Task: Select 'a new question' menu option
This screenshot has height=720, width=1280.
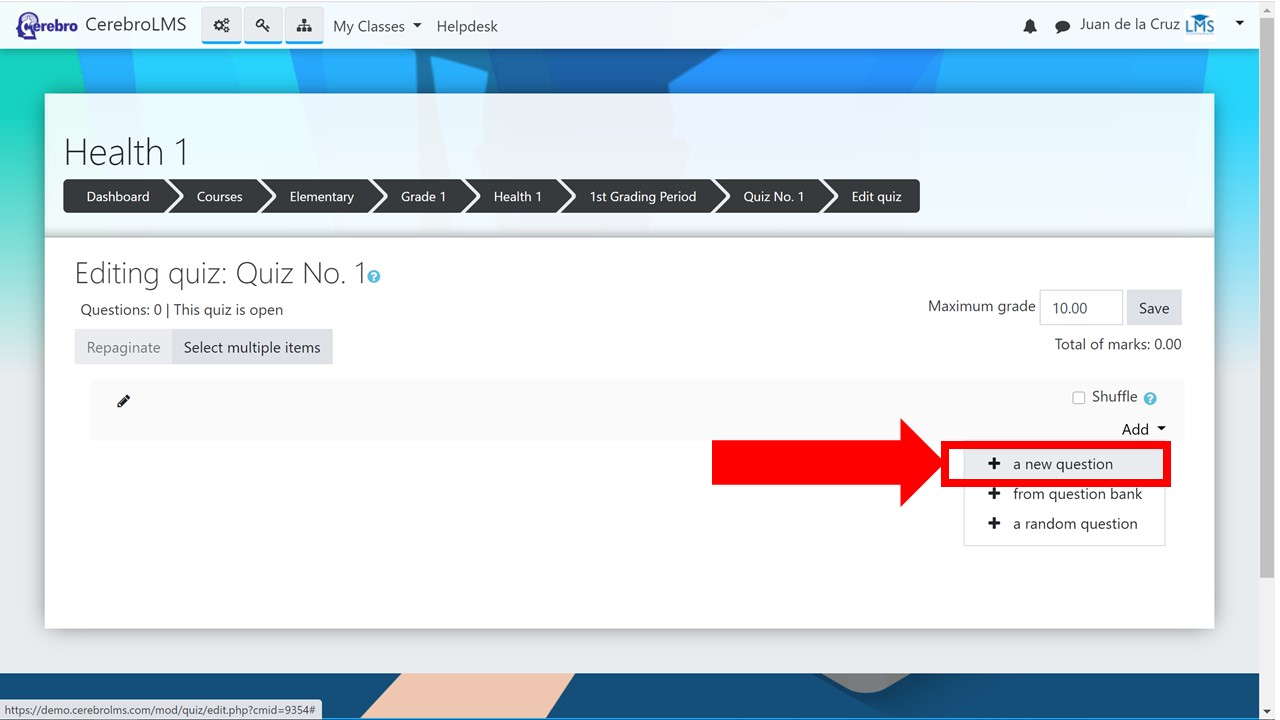Action: (x=1062, y=464)
